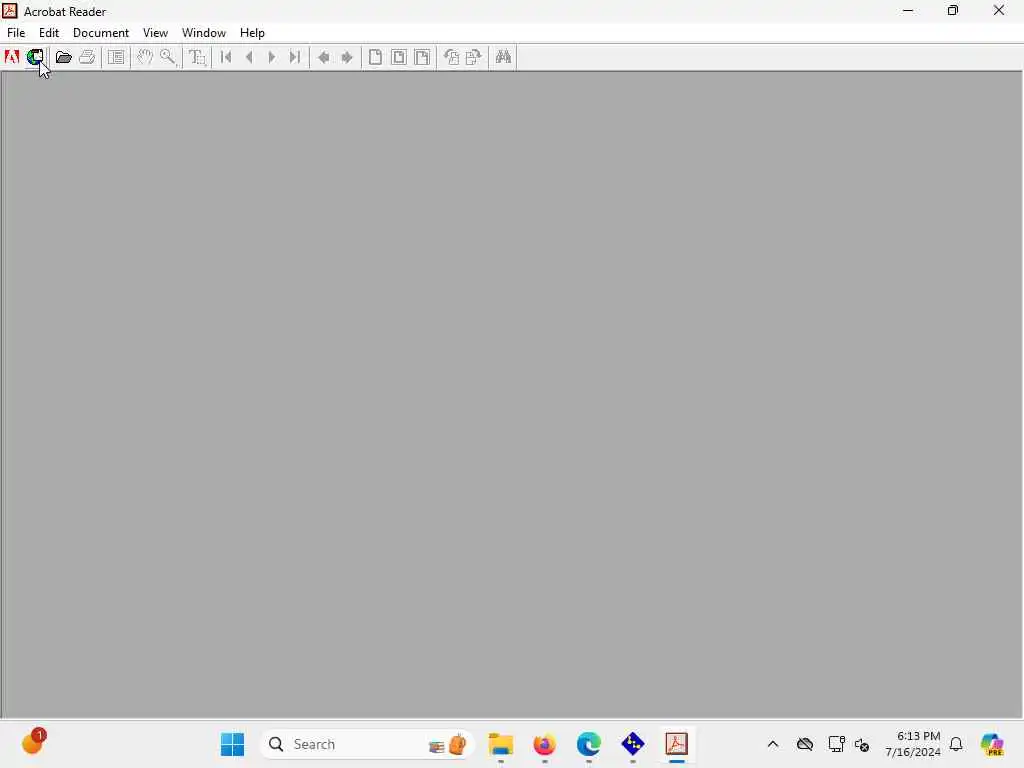The image size is (1024, 768).
Task: Click the Rotate counterclockwise icon
Action: (451, 57)
